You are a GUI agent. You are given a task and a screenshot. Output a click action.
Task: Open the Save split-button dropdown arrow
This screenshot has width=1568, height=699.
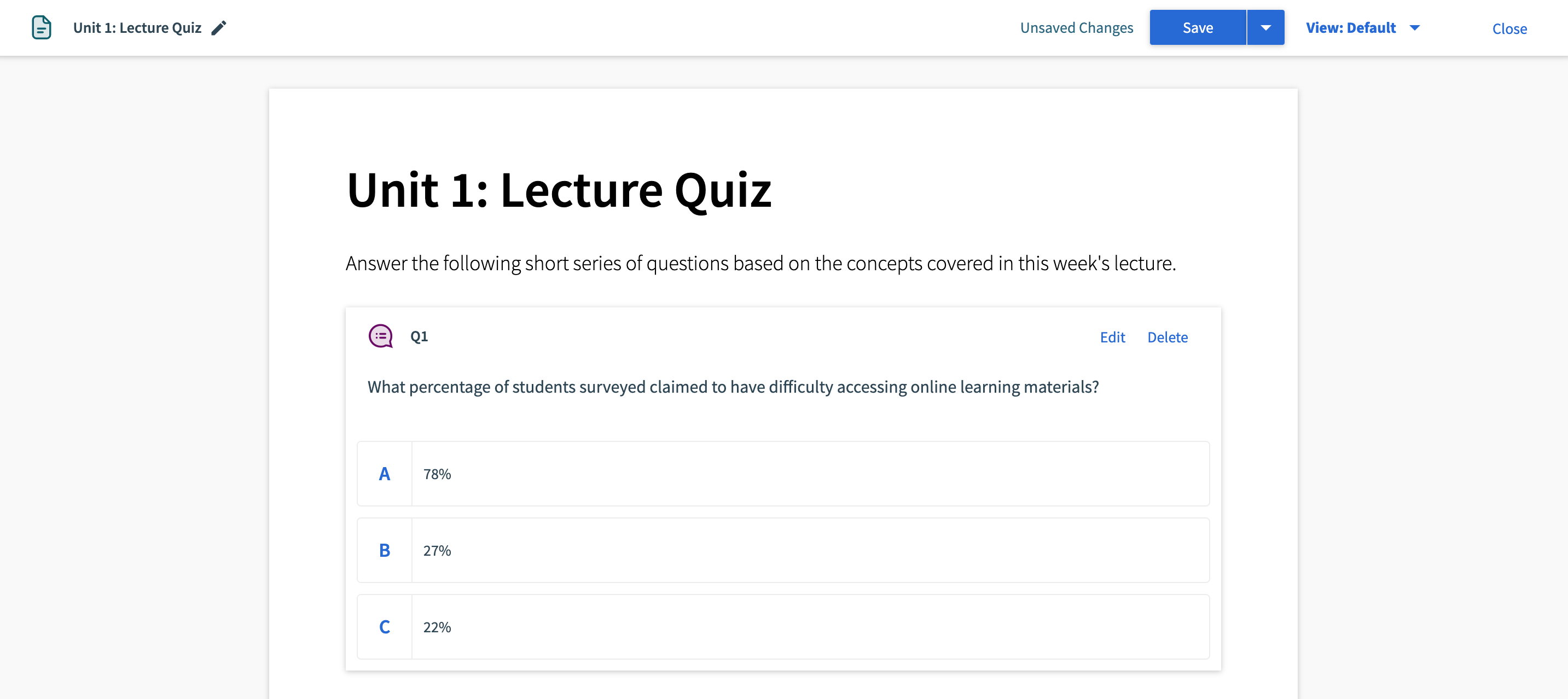[1266, 27]
